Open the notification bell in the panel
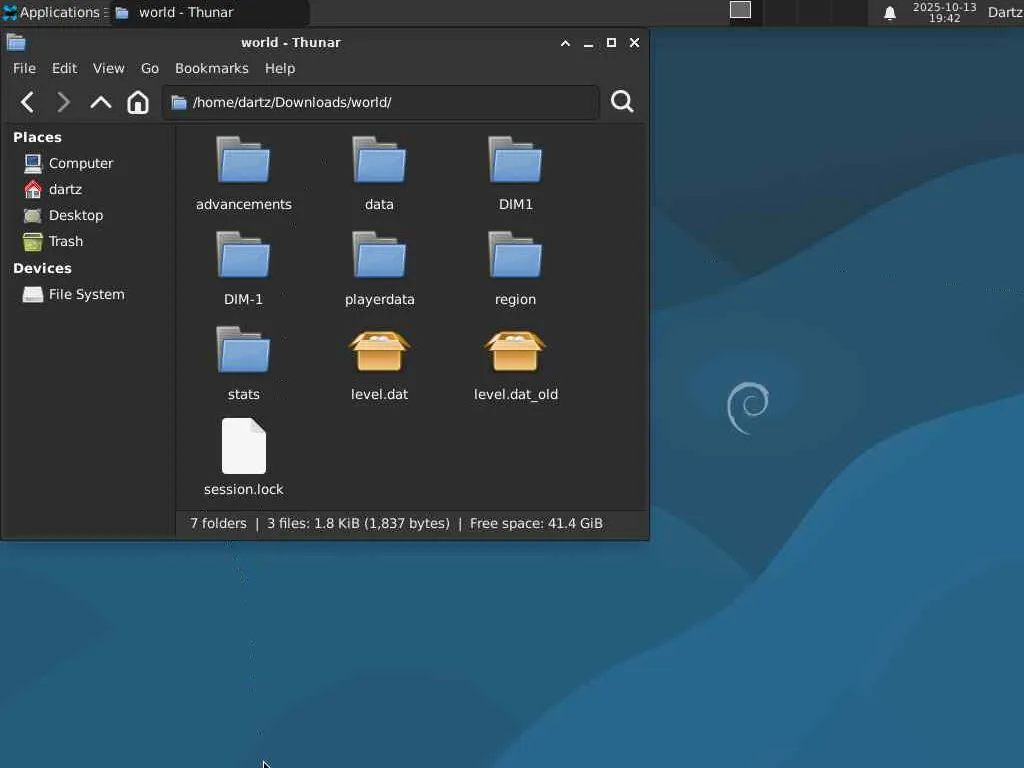Image resolution: width=1024 pixels, height=768 pixels. tap(889, 13)
